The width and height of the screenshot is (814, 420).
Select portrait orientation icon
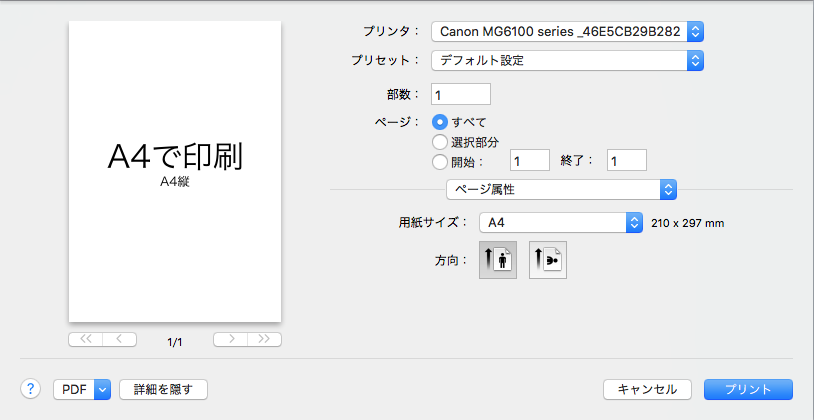(x=498, y=259)
